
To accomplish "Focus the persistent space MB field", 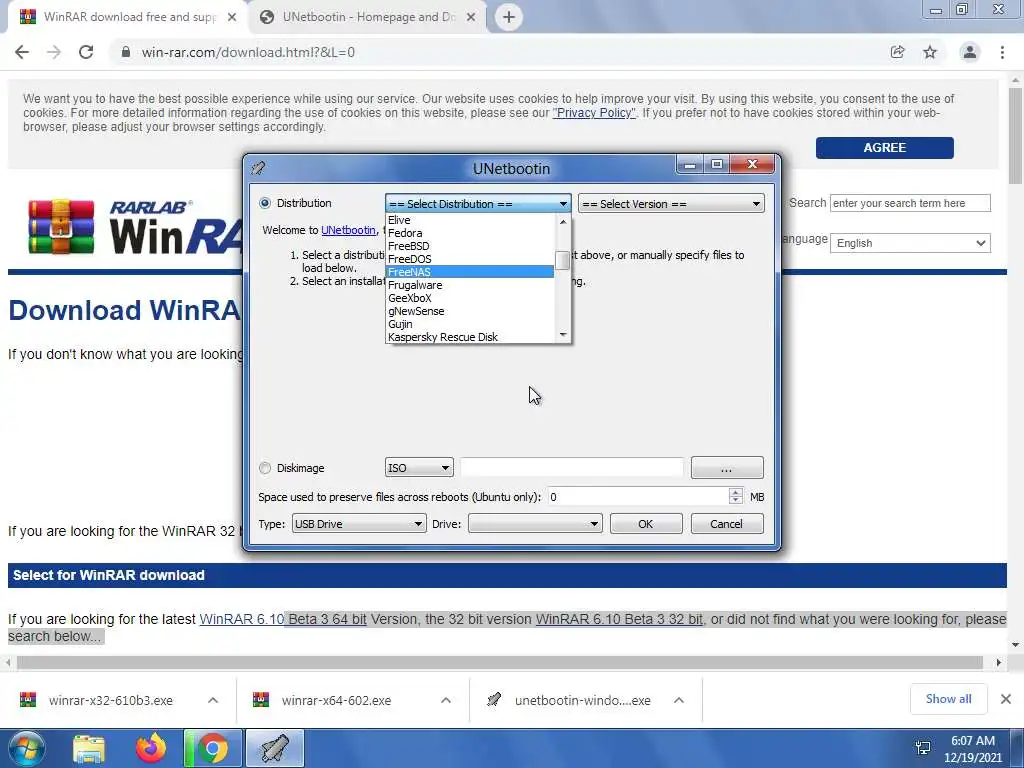I will (x=637, y=497).
